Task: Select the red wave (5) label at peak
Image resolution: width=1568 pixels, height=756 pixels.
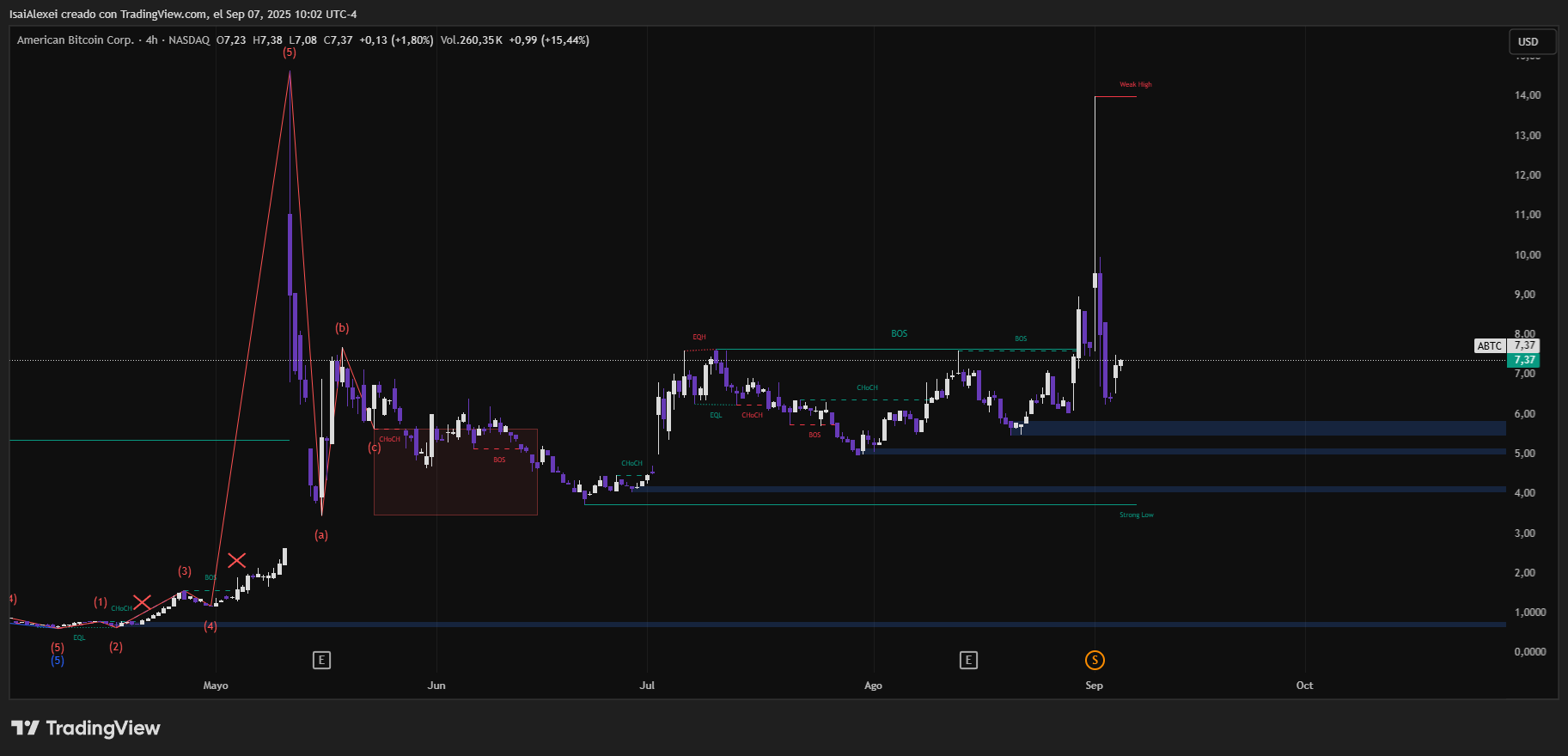Action: [290, 52]
